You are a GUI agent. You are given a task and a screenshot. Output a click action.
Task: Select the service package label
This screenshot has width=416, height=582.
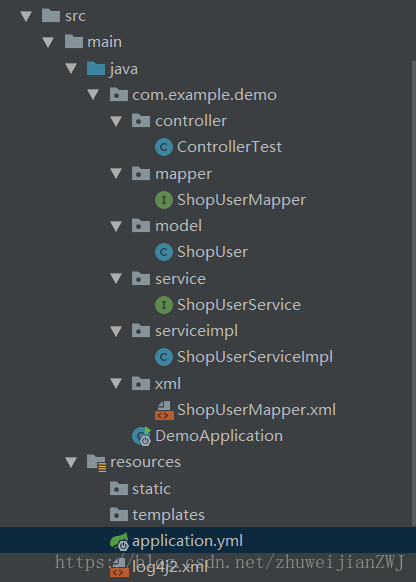tap(180, 279)
